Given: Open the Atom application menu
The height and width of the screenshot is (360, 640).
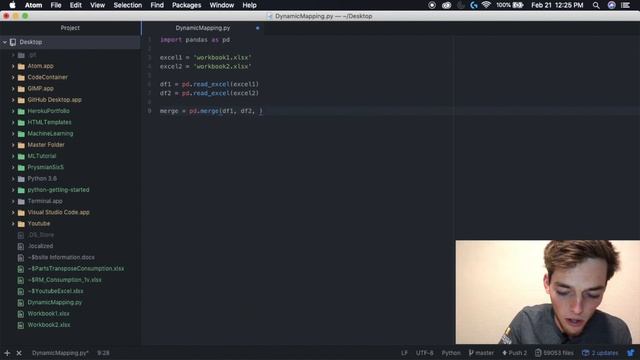Looking at the screenshot, I should point(33,5).
